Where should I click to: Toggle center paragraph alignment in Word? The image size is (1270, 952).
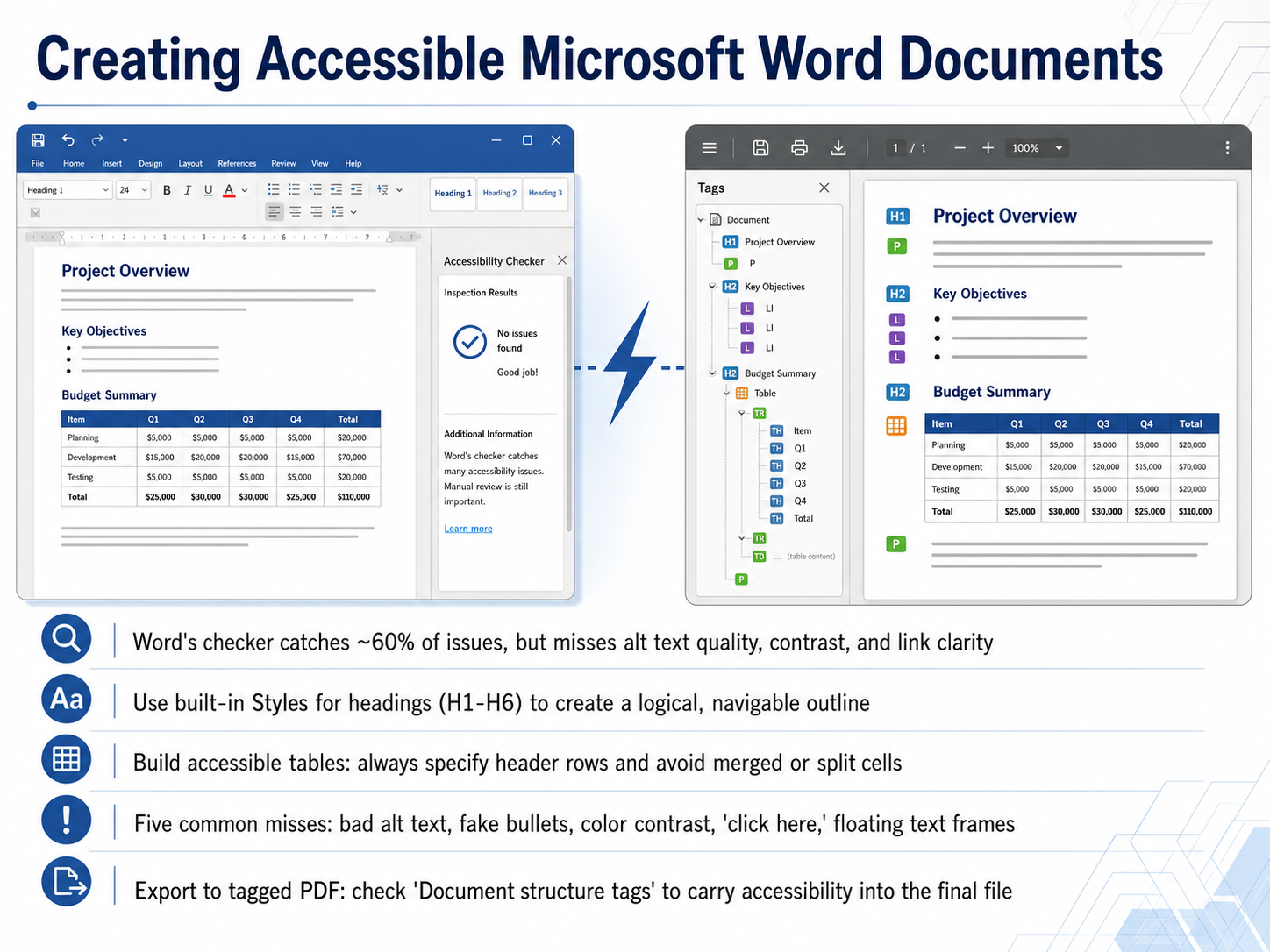296,212
